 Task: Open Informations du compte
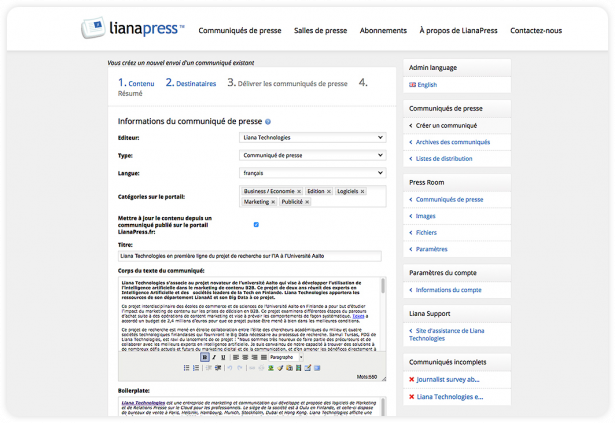point(448,290)
